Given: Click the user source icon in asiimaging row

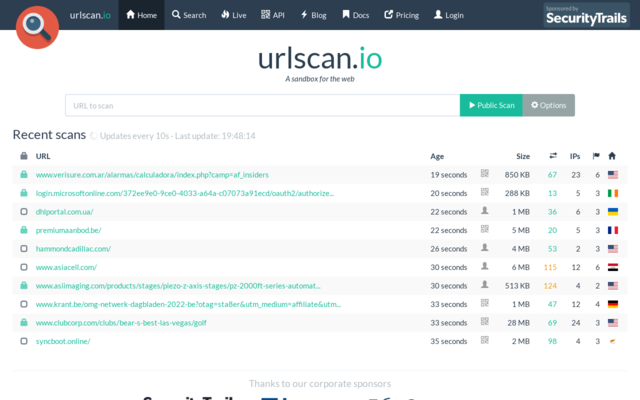Looking at the screenshot, I should tap(484, 284).
